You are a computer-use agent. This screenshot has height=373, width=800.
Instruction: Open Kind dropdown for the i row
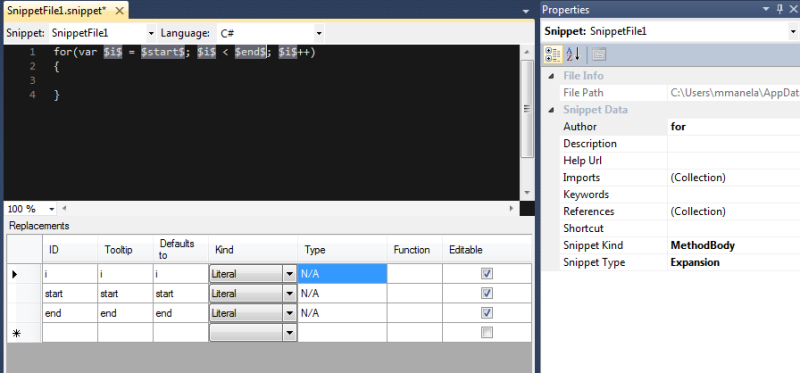tap(290, 274)
